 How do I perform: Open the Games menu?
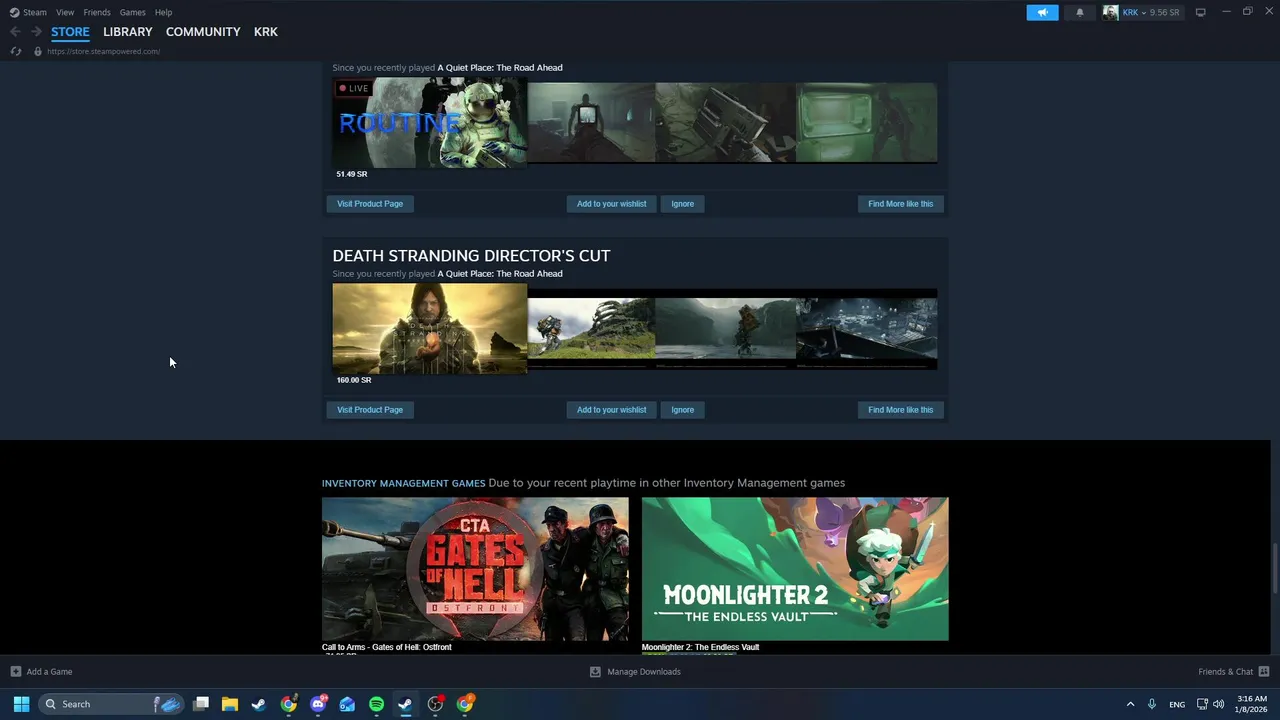(x=132, y=12)
